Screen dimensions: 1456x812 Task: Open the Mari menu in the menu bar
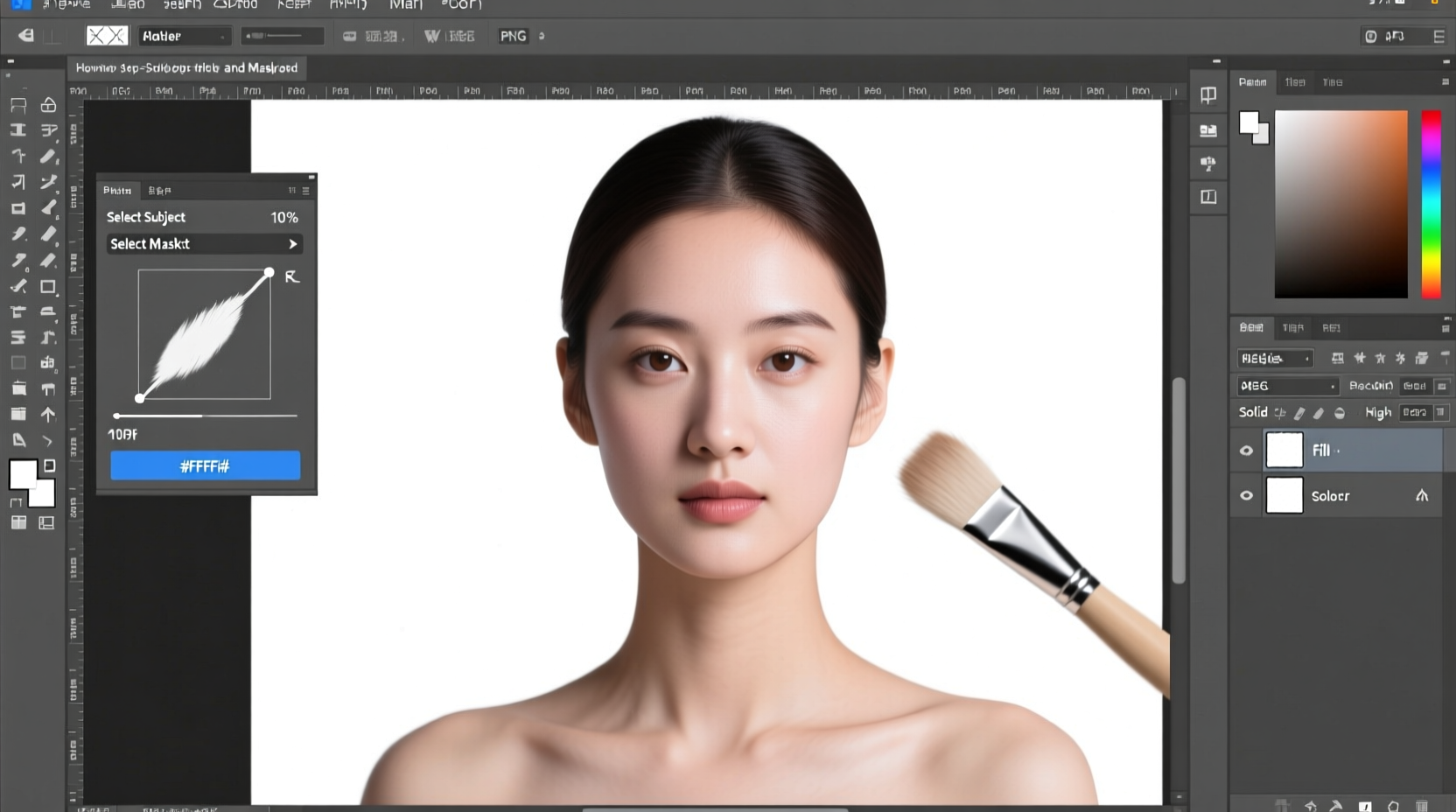[406, 6]
